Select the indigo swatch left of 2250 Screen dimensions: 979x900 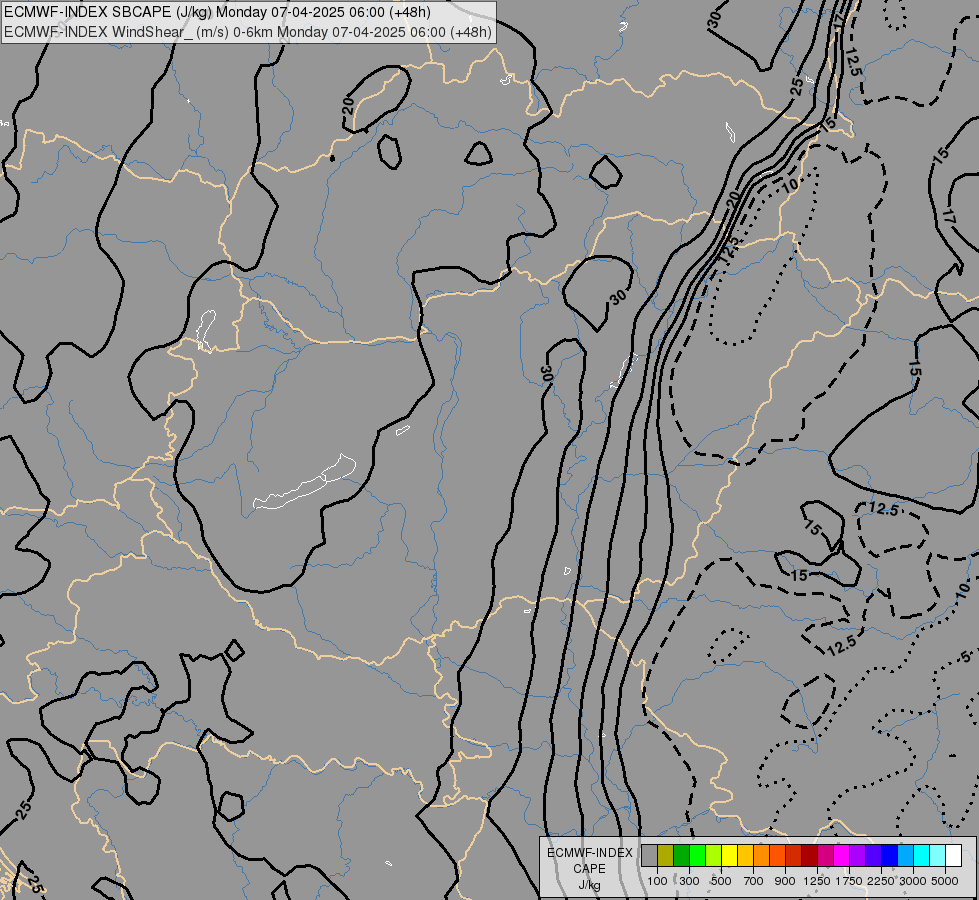[873, 856]
